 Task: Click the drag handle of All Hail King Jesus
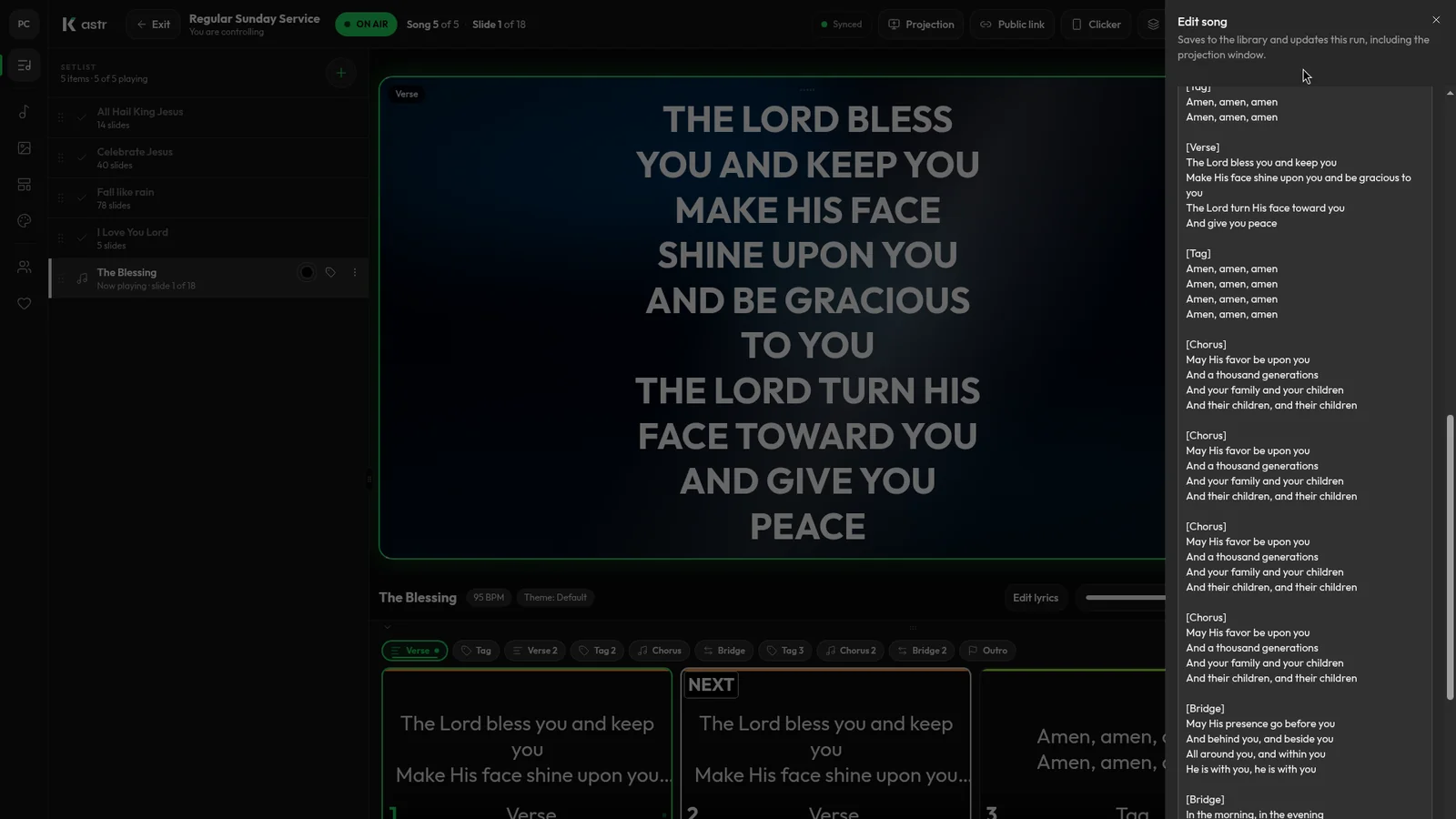61,117
